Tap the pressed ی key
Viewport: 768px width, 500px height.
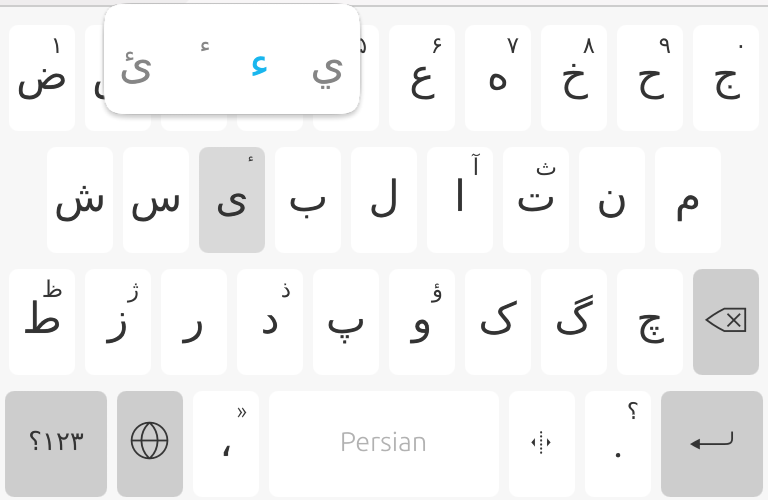tap(232, 200)
